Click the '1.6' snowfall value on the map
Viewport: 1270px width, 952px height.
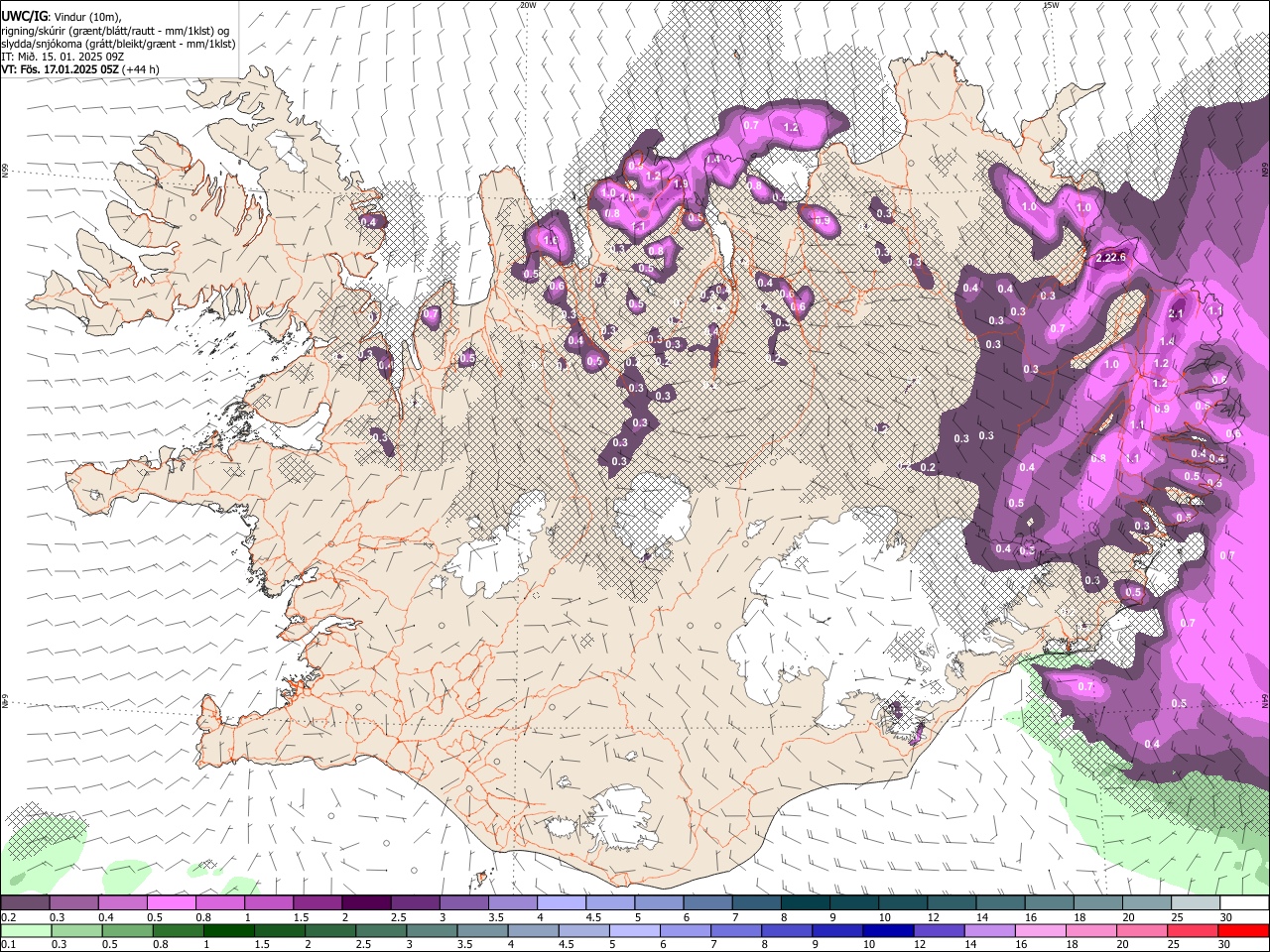click(551, 240)
